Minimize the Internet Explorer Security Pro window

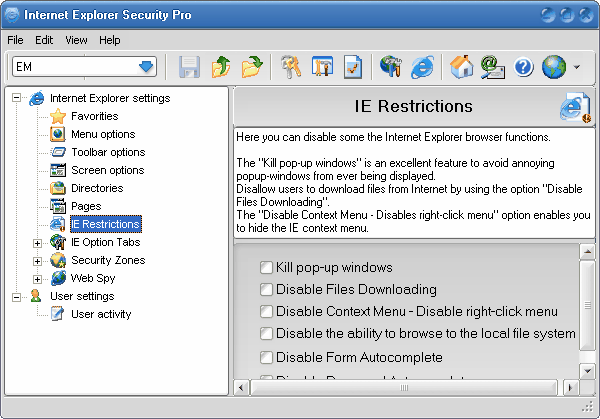(x=548, y=15)
